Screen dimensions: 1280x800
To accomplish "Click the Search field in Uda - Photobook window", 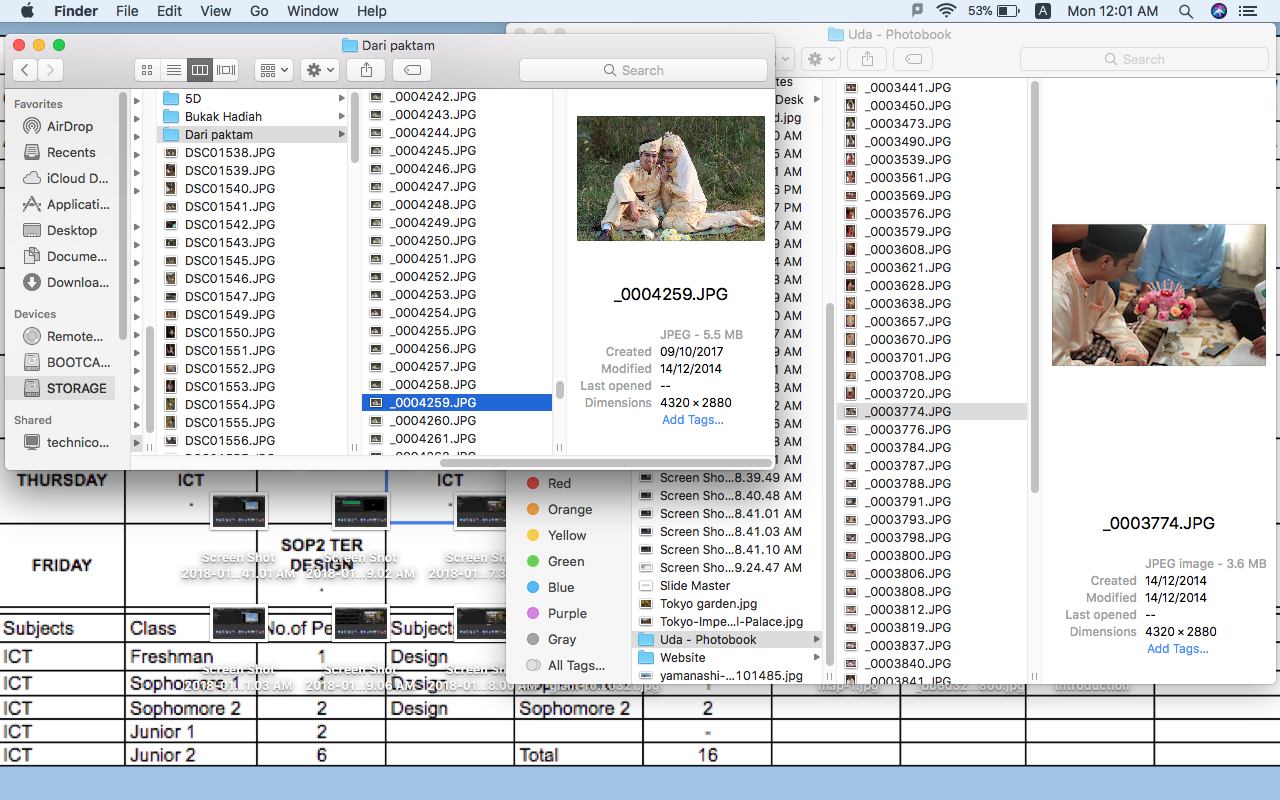I will tap(1143, 59).
